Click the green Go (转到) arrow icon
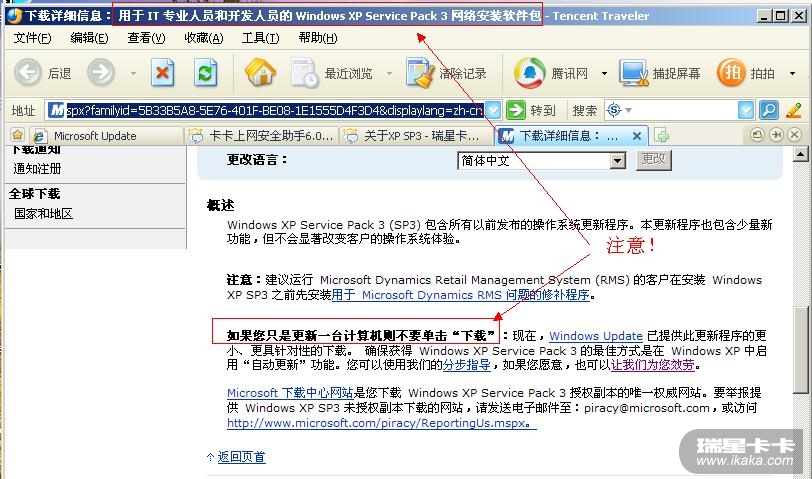 (515, 110)
